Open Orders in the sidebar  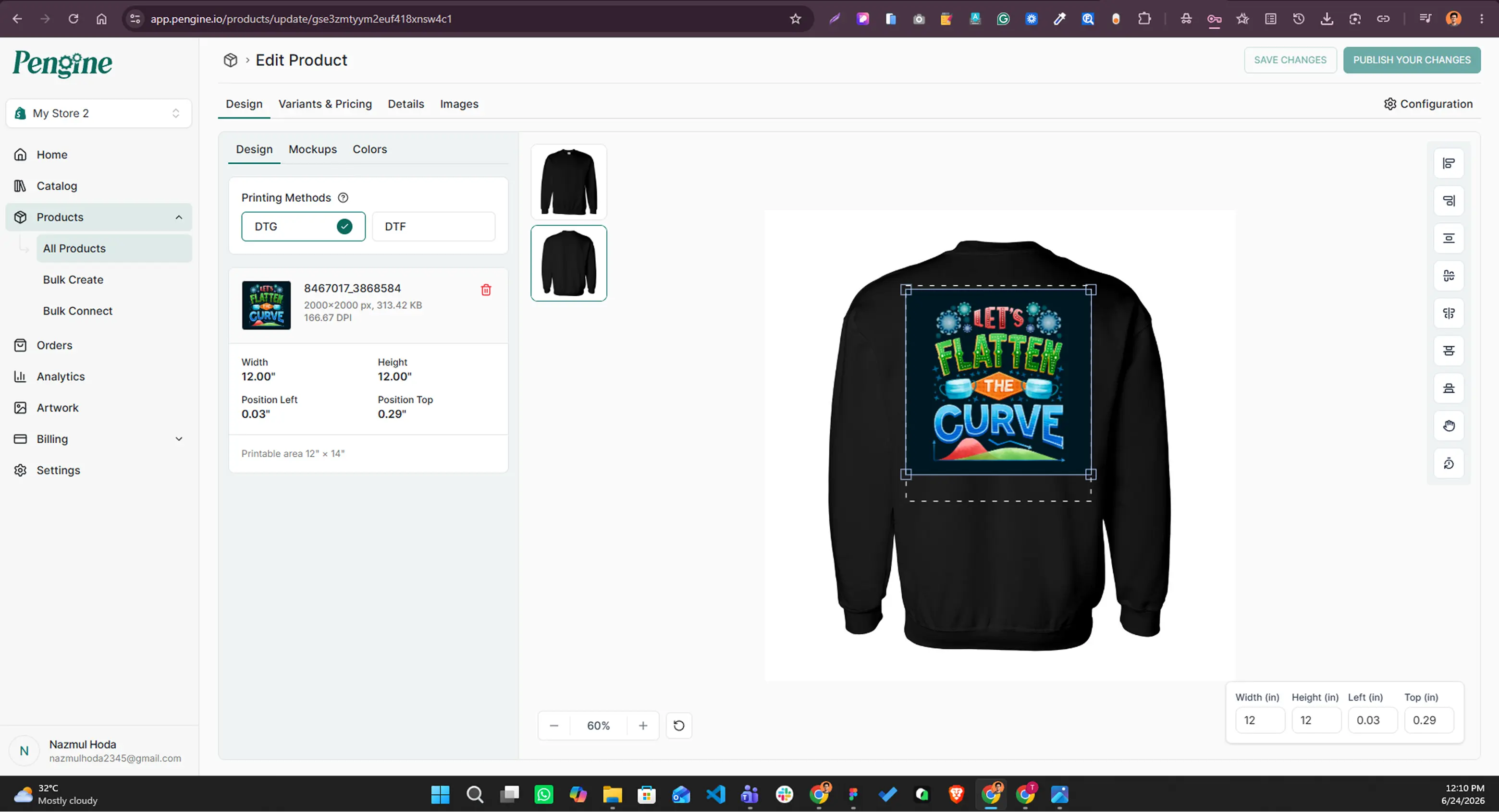pyautogui.click(x=99, y=346)
